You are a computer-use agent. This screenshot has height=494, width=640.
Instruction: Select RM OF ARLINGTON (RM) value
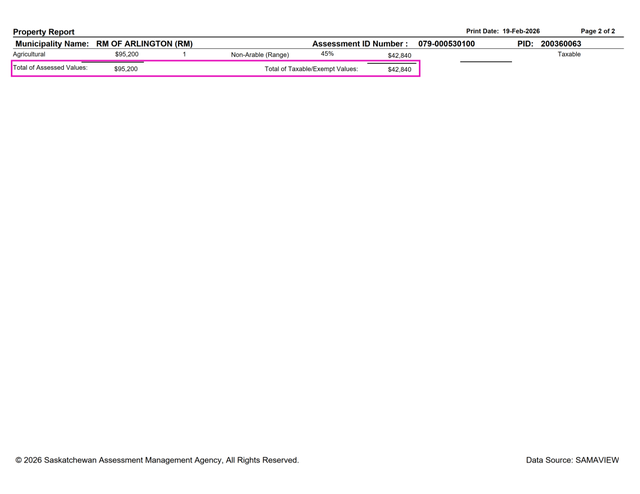144,44
